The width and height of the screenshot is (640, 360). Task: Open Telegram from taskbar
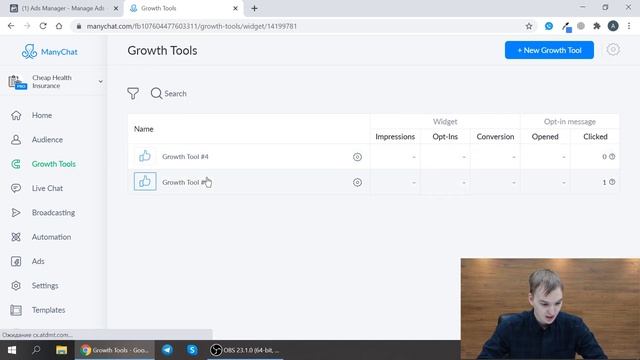(x=167, y=350)
